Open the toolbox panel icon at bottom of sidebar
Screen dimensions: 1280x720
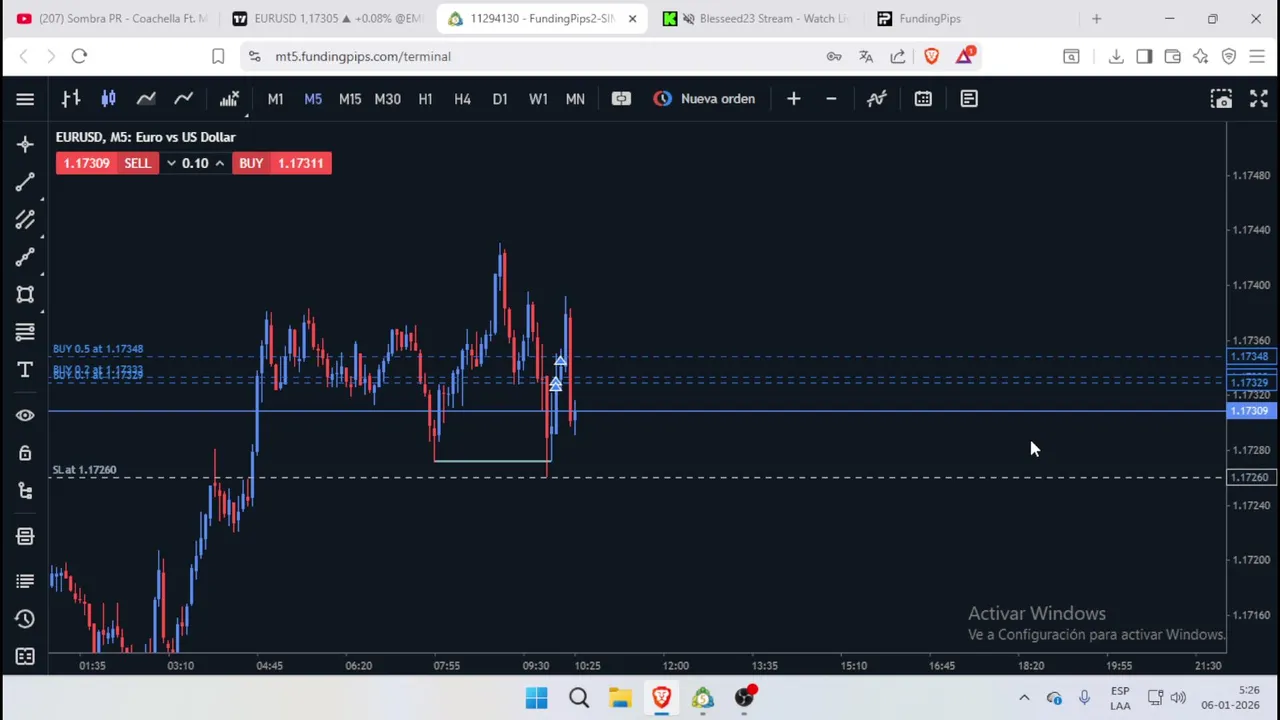tap(25, 656)
